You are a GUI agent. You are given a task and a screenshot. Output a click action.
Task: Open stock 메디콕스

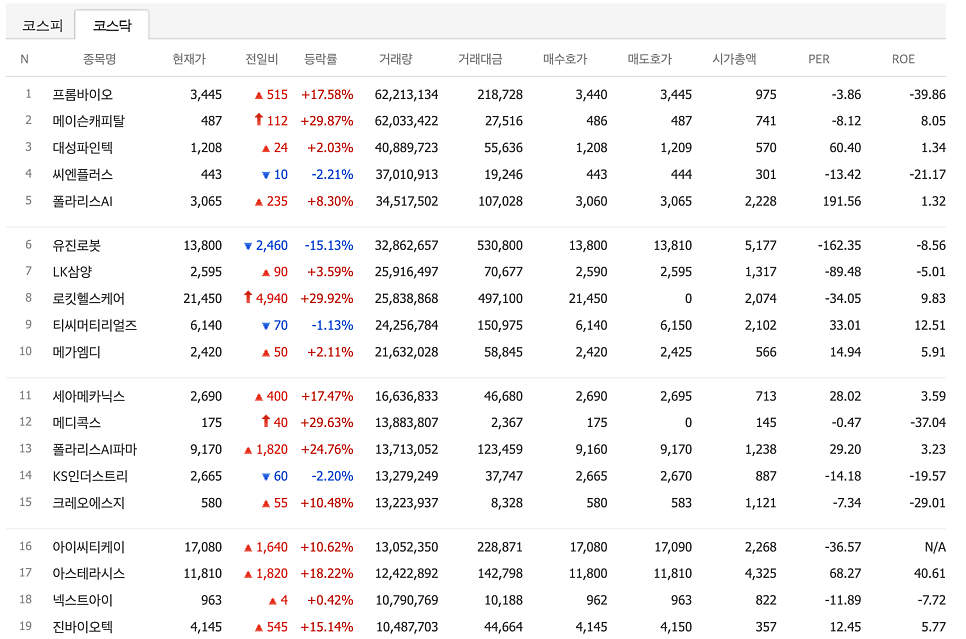76,423
